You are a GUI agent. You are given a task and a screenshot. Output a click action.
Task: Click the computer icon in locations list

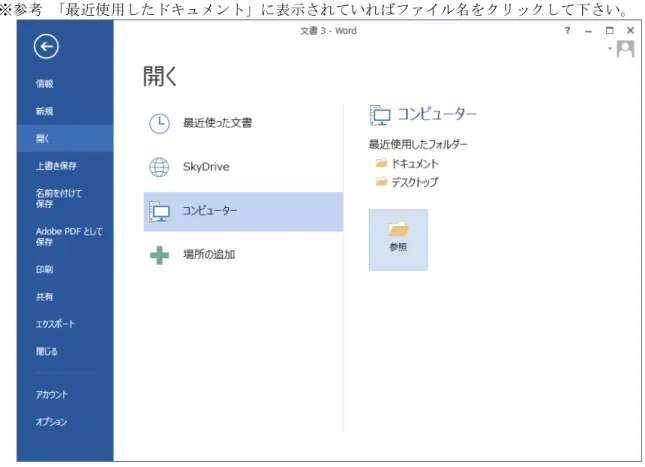point(159,211)
